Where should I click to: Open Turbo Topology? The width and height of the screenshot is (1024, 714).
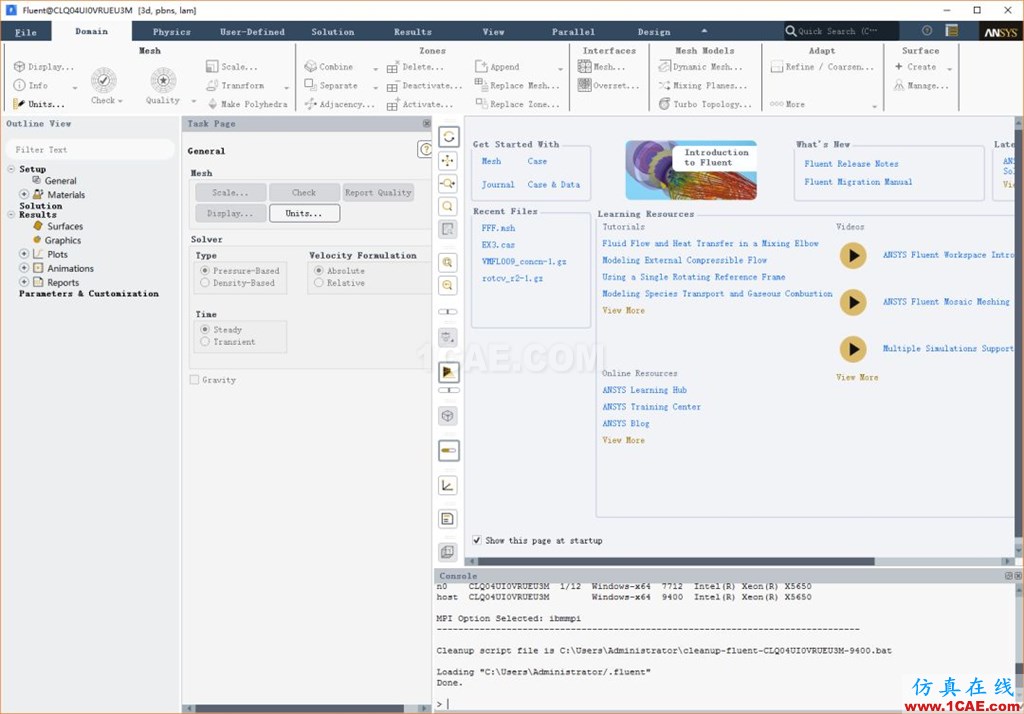point(705,104)
